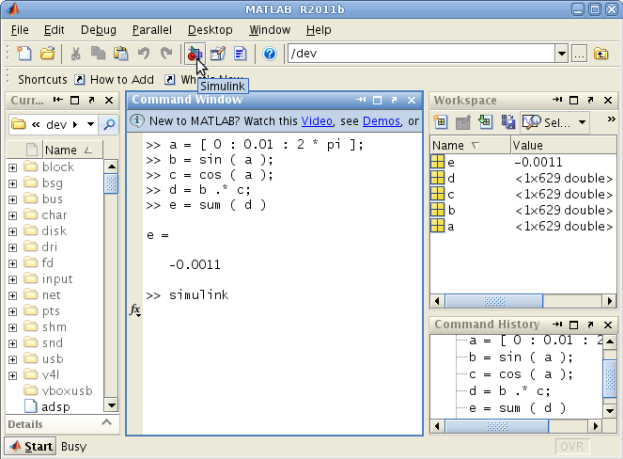Click the Undo arrow icon
623x459 pixels.
(x=143, y=53)
